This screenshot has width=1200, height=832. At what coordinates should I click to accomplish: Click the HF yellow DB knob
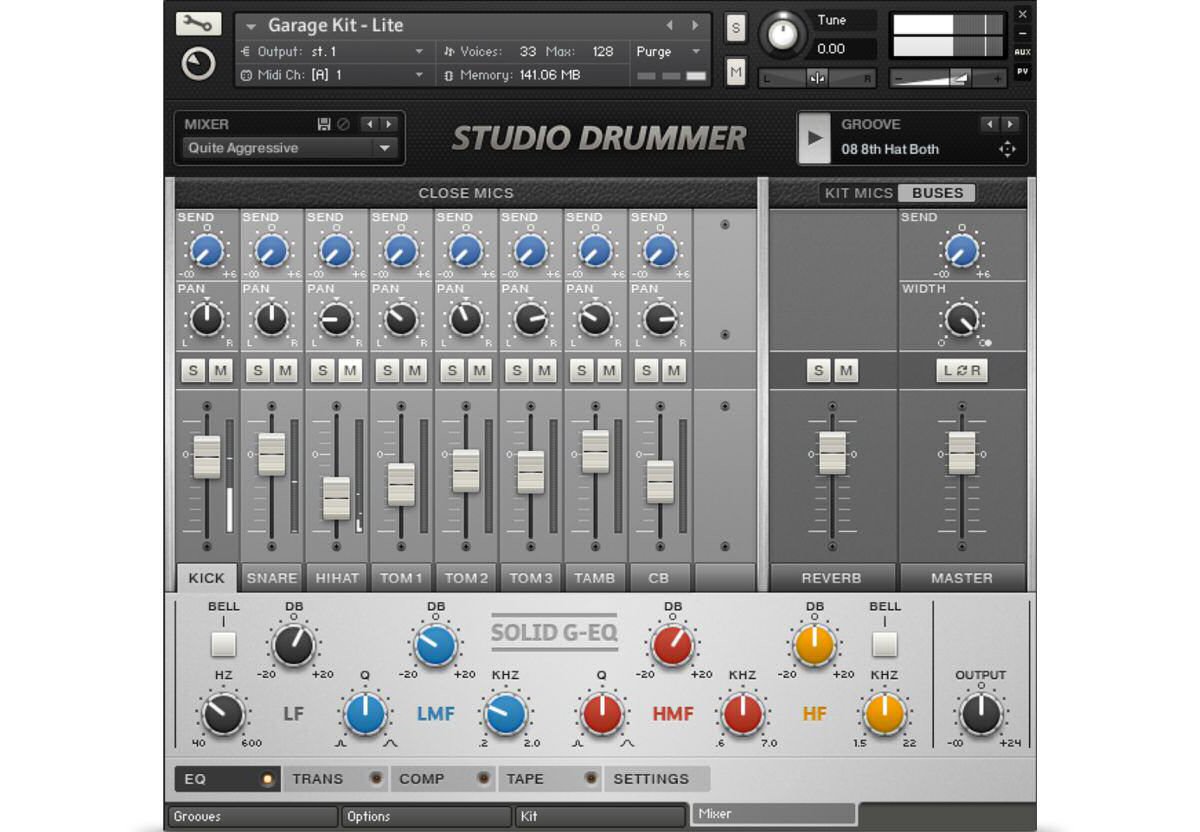(x=814, y=645)
